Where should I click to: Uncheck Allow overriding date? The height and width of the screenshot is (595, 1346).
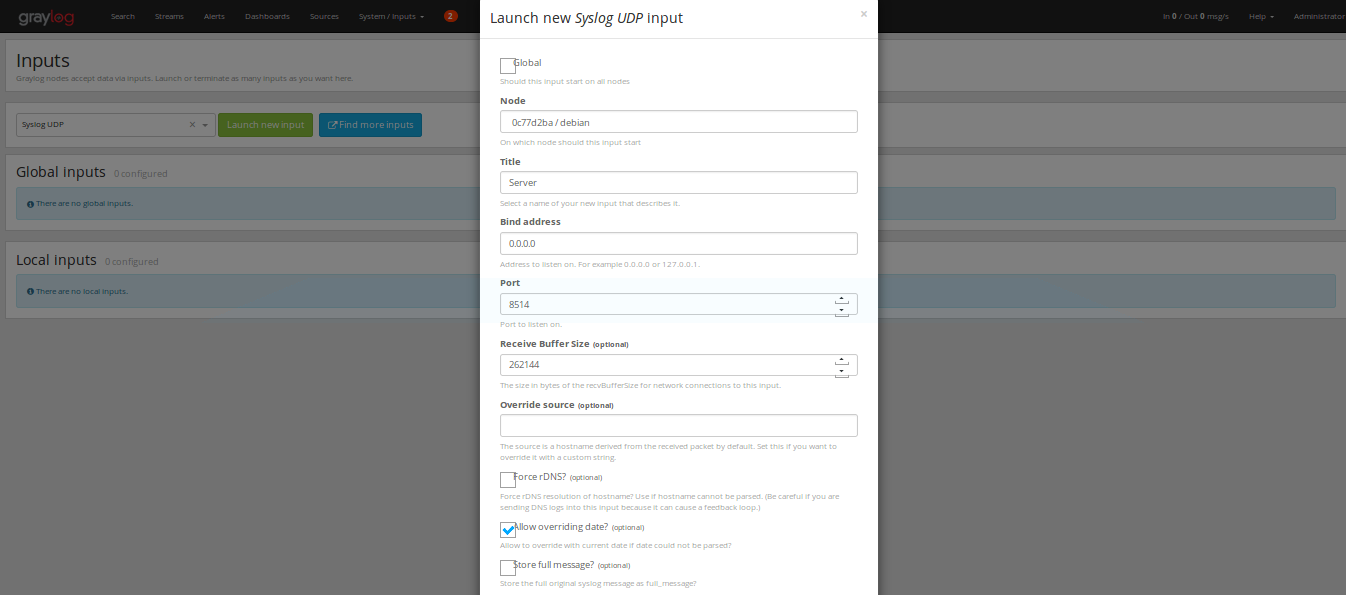click(507, 530)
